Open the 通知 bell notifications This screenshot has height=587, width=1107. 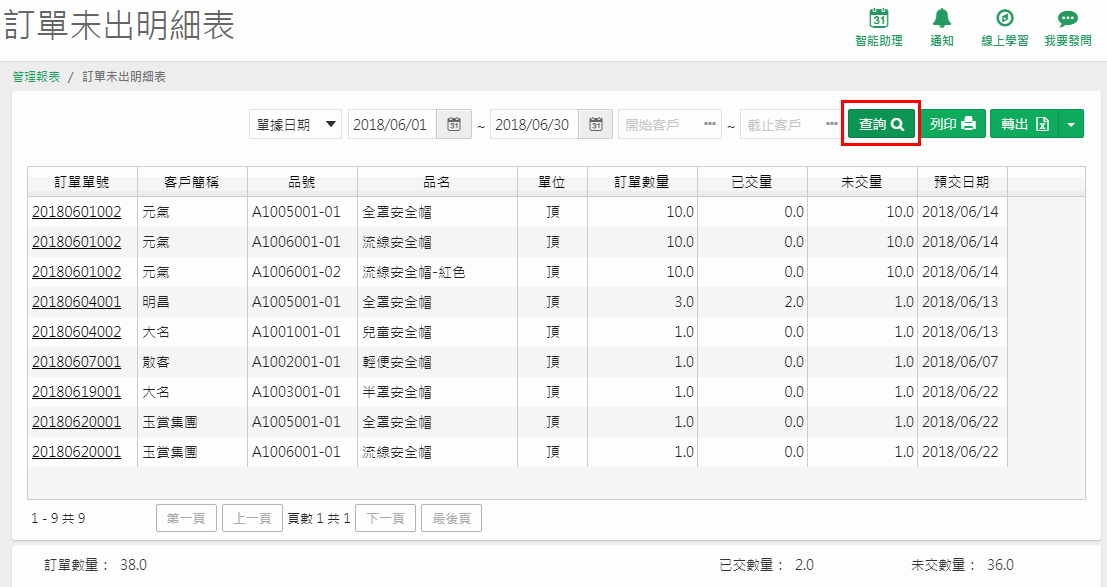pyautogui.click(x=941, y=18)
